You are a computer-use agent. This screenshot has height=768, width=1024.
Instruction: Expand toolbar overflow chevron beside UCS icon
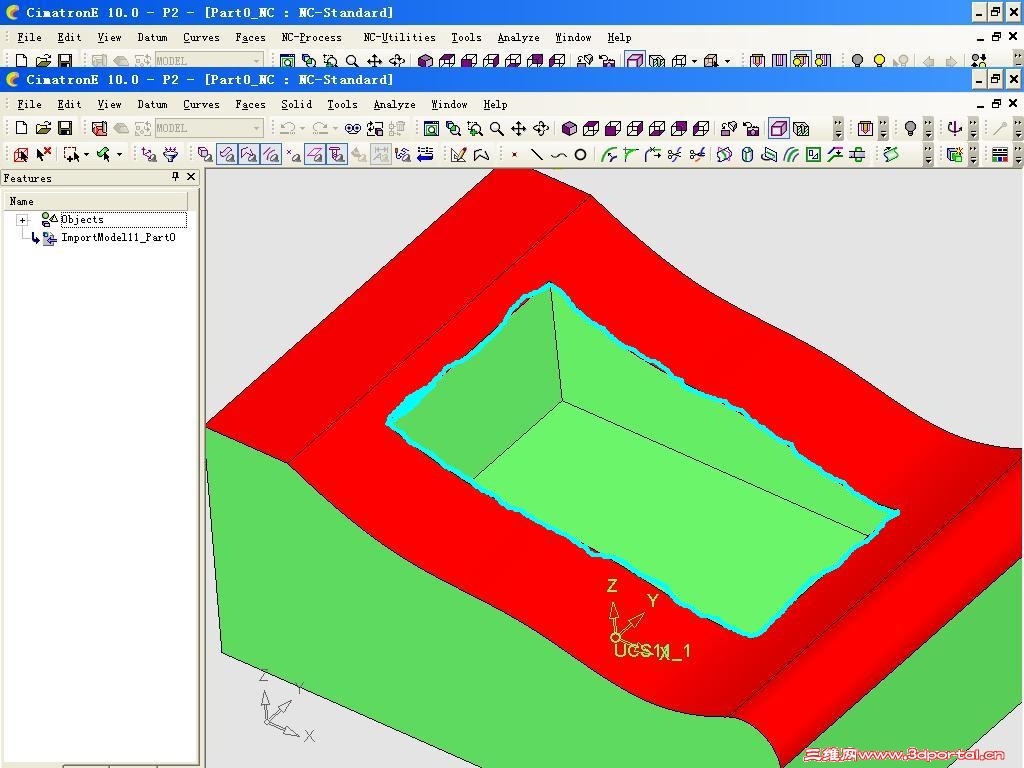(973, 129)
